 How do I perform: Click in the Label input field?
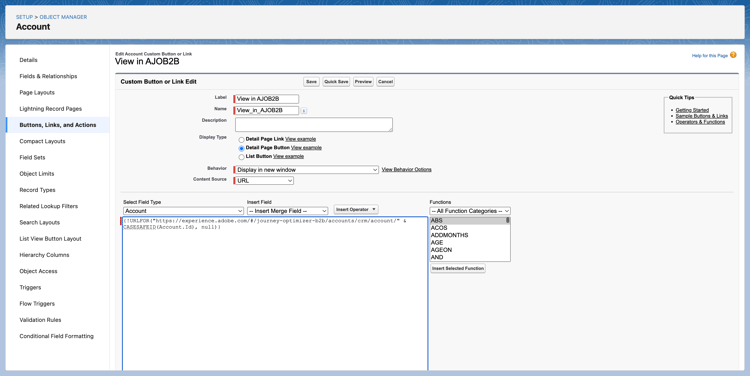coord(266,99)
